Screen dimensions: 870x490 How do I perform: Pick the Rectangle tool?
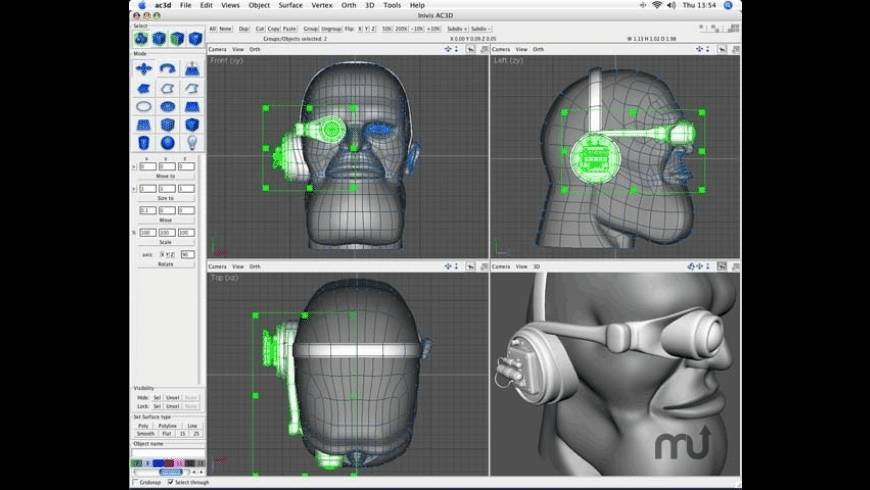pos(192,107)
